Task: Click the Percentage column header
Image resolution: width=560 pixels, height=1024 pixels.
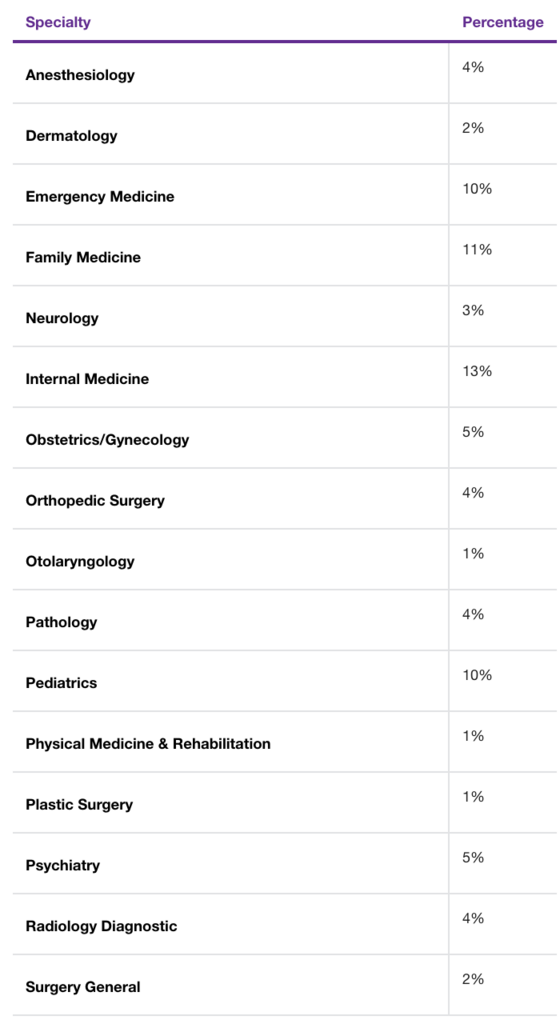Action: click(503, 22)
